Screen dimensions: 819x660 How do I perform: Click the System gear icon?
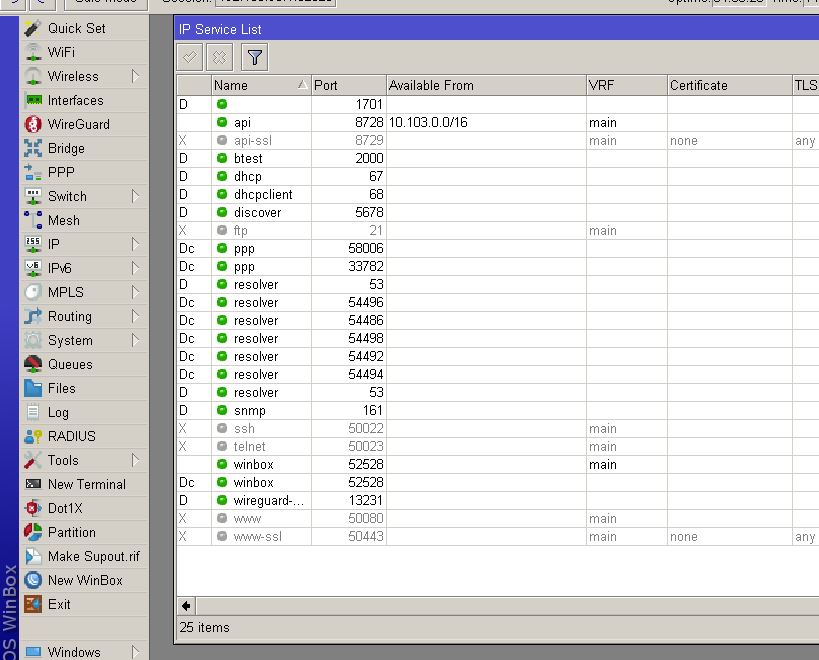point(33,340)
